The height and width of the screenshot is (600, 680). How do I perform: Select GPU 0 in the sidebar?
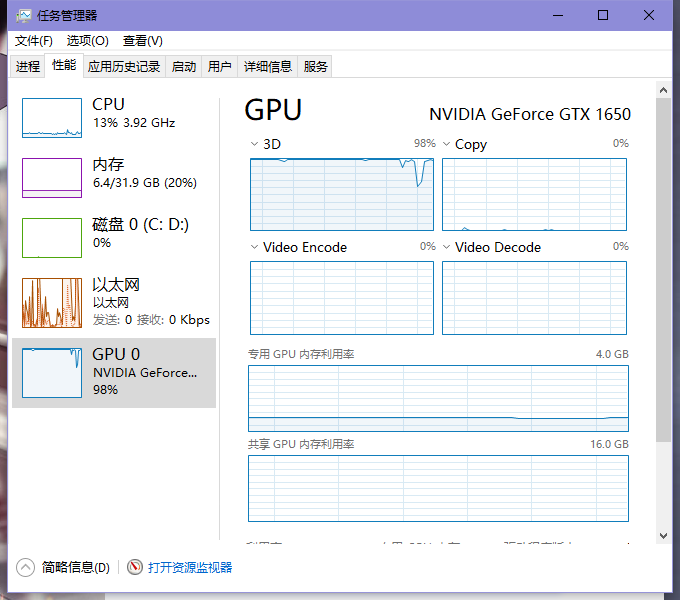tap(114, 372)
